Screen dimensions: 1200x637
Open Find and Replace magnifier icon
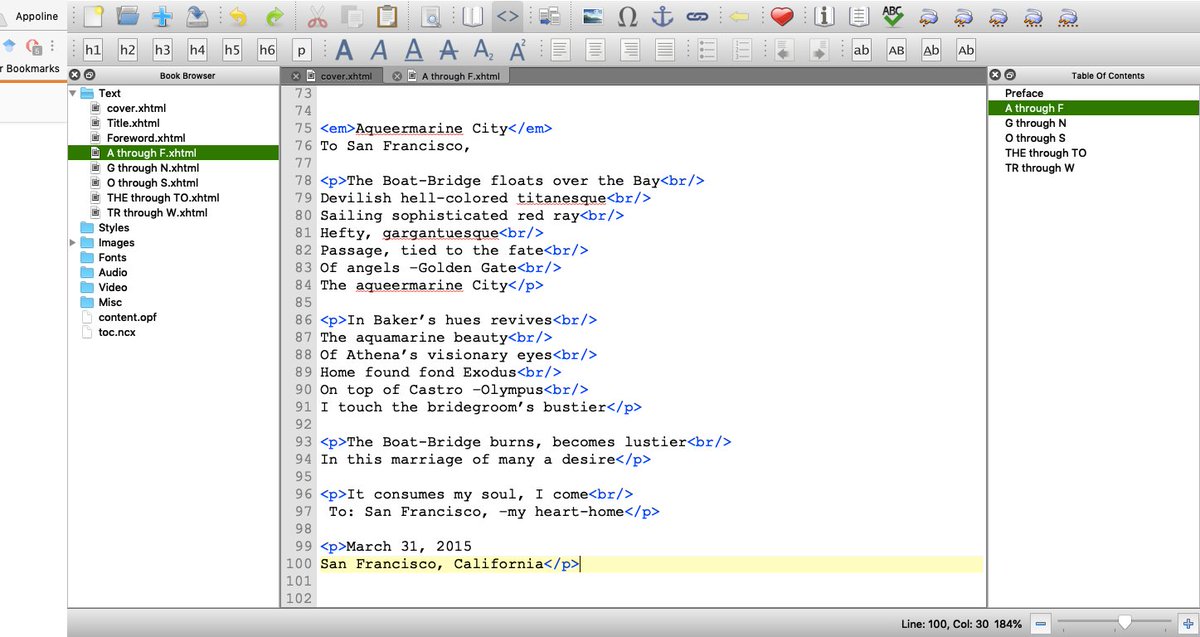431,16
